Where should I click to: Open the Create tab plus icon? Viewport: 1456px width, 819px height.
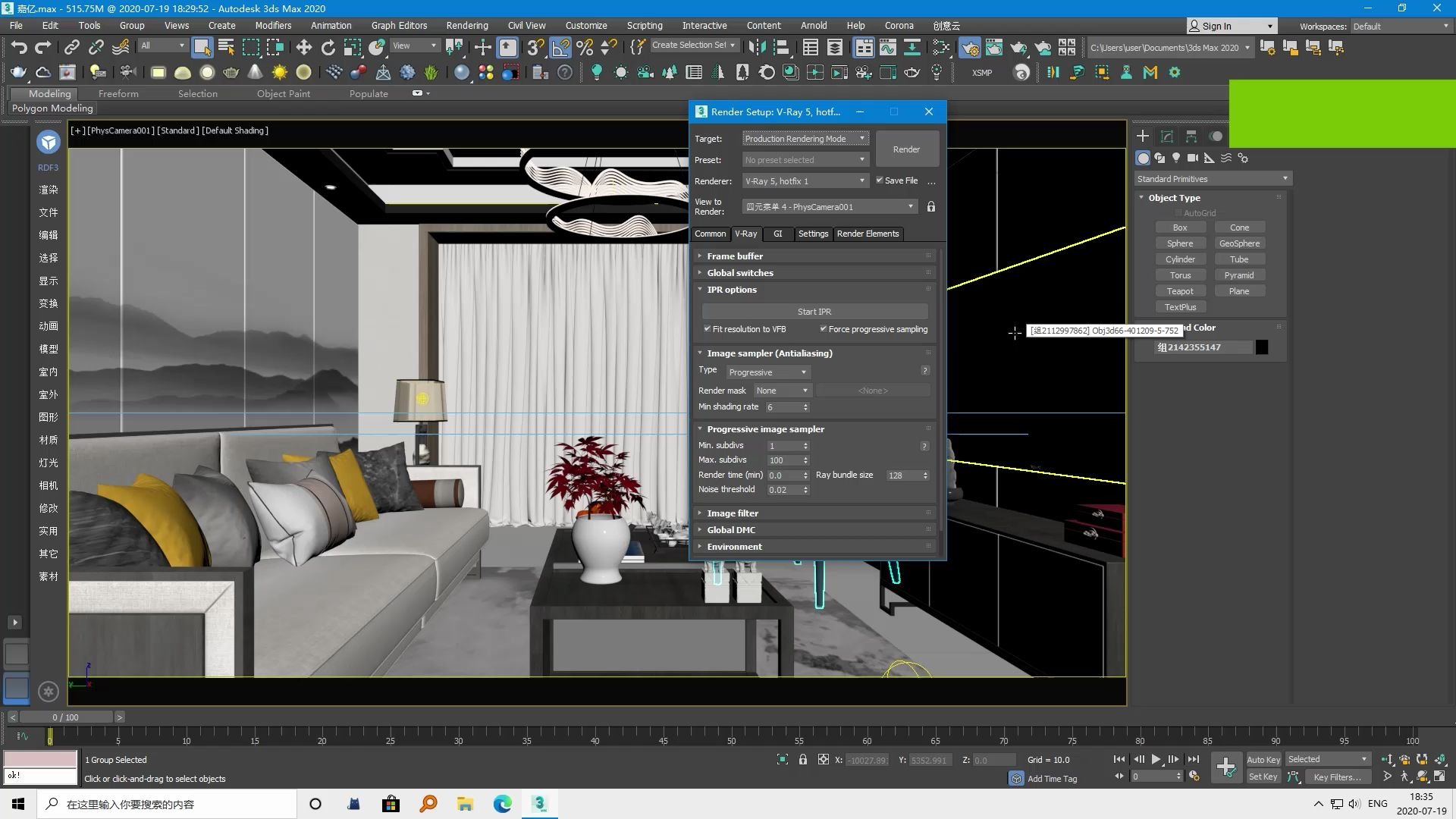coord(1142,136)
